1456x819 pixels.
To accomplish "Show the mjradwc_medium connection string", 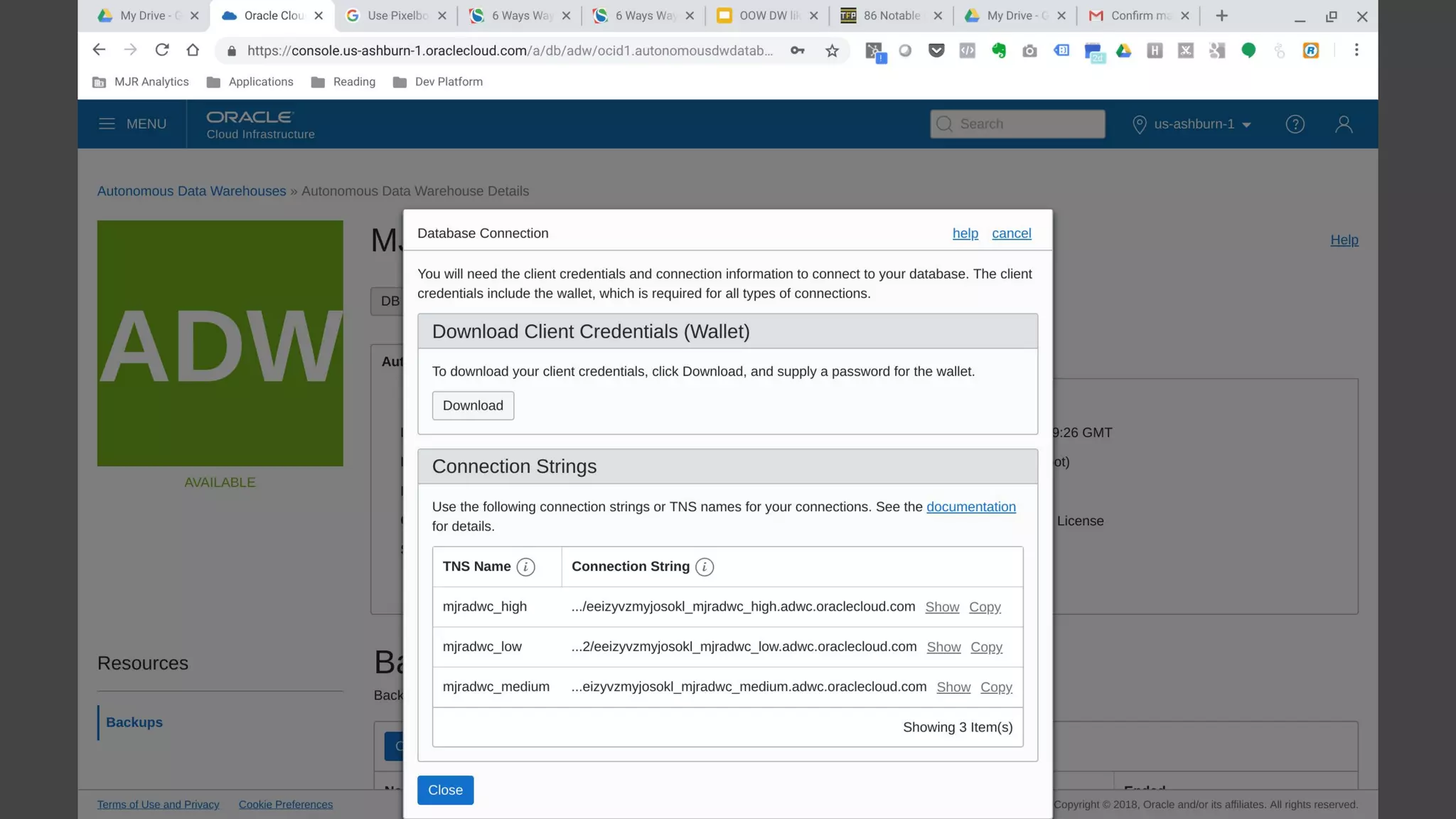I will click(x=953, y=687).
